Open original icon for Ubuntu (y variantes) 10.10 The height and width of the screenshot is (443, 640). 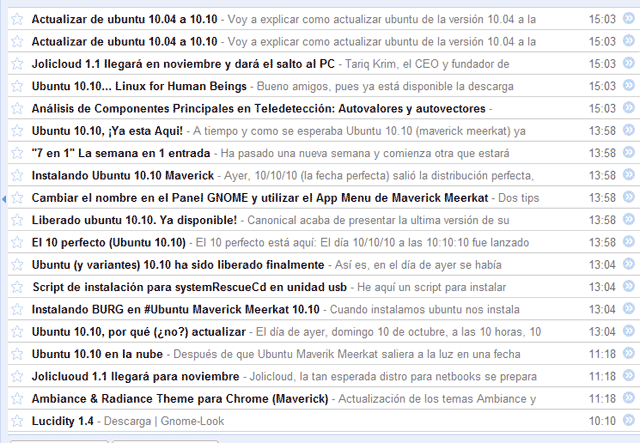pos(629,264)
